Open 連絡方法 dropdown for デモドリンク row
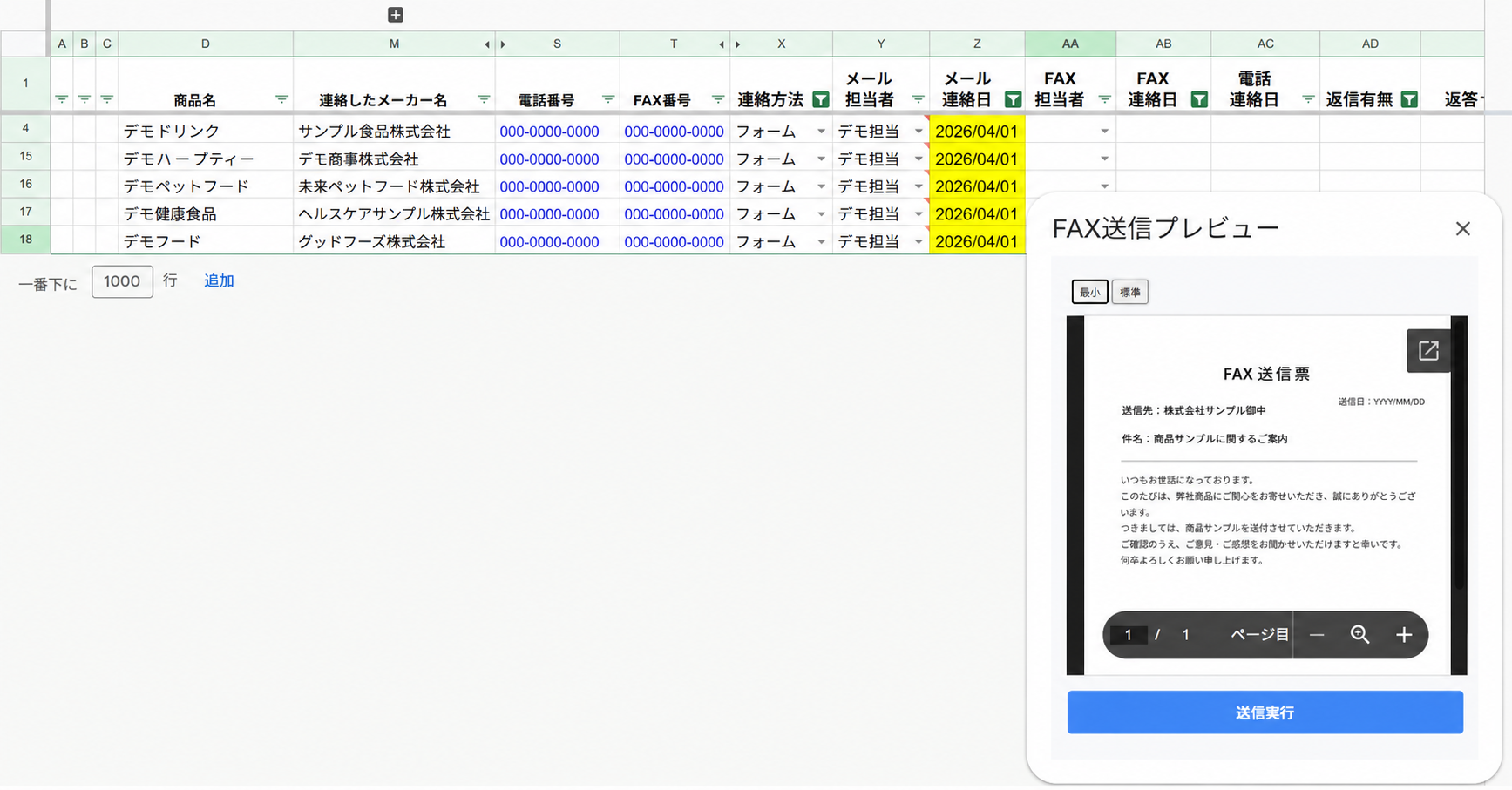 pyautogui.click(x=821, y=132)
